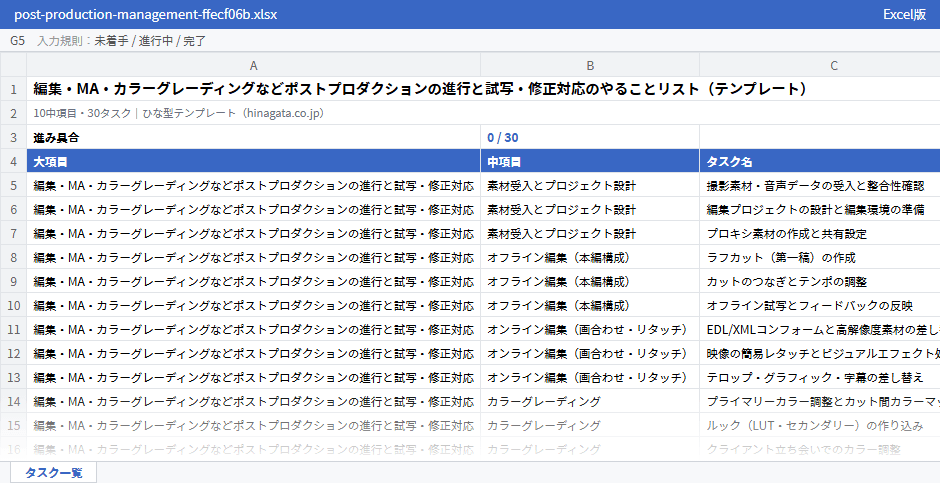Click オフライン編集（本編構成） in row 10
The width and height of the screenshot is (940, 483).
[590, 305]
